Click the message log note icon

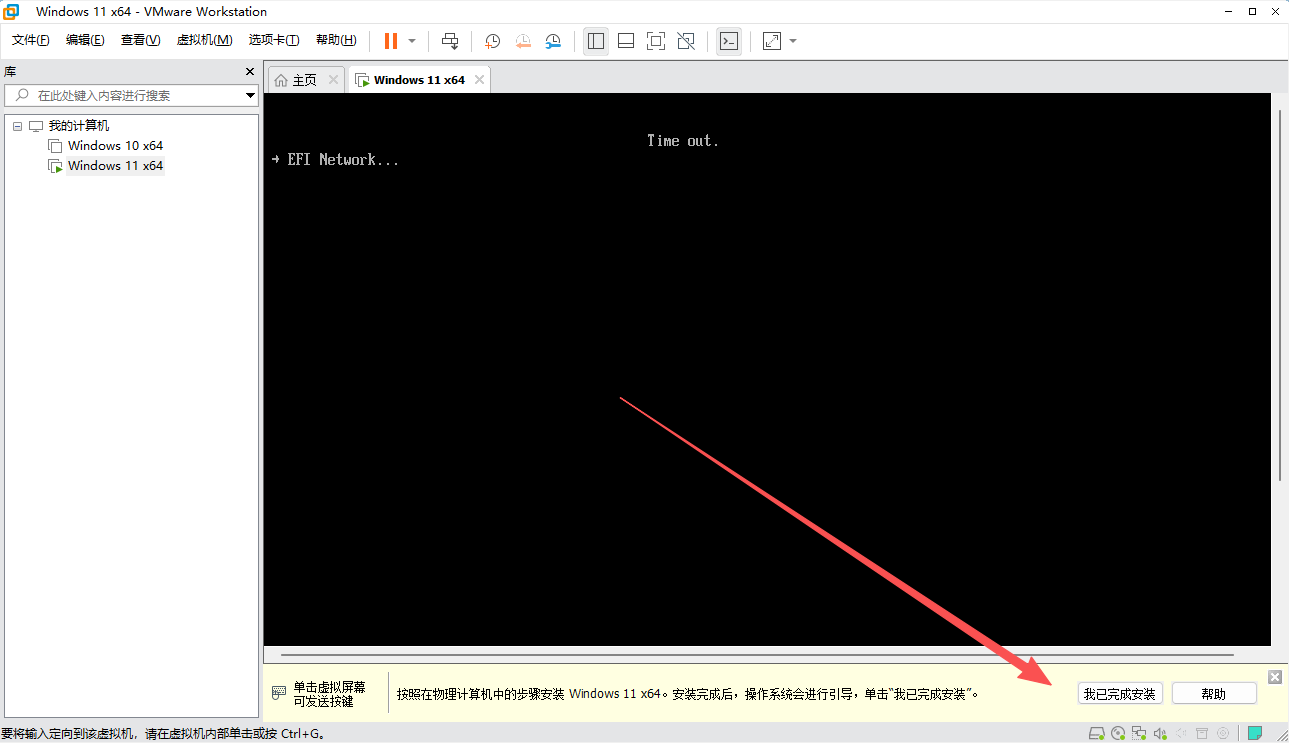[x=1255, y=733]
